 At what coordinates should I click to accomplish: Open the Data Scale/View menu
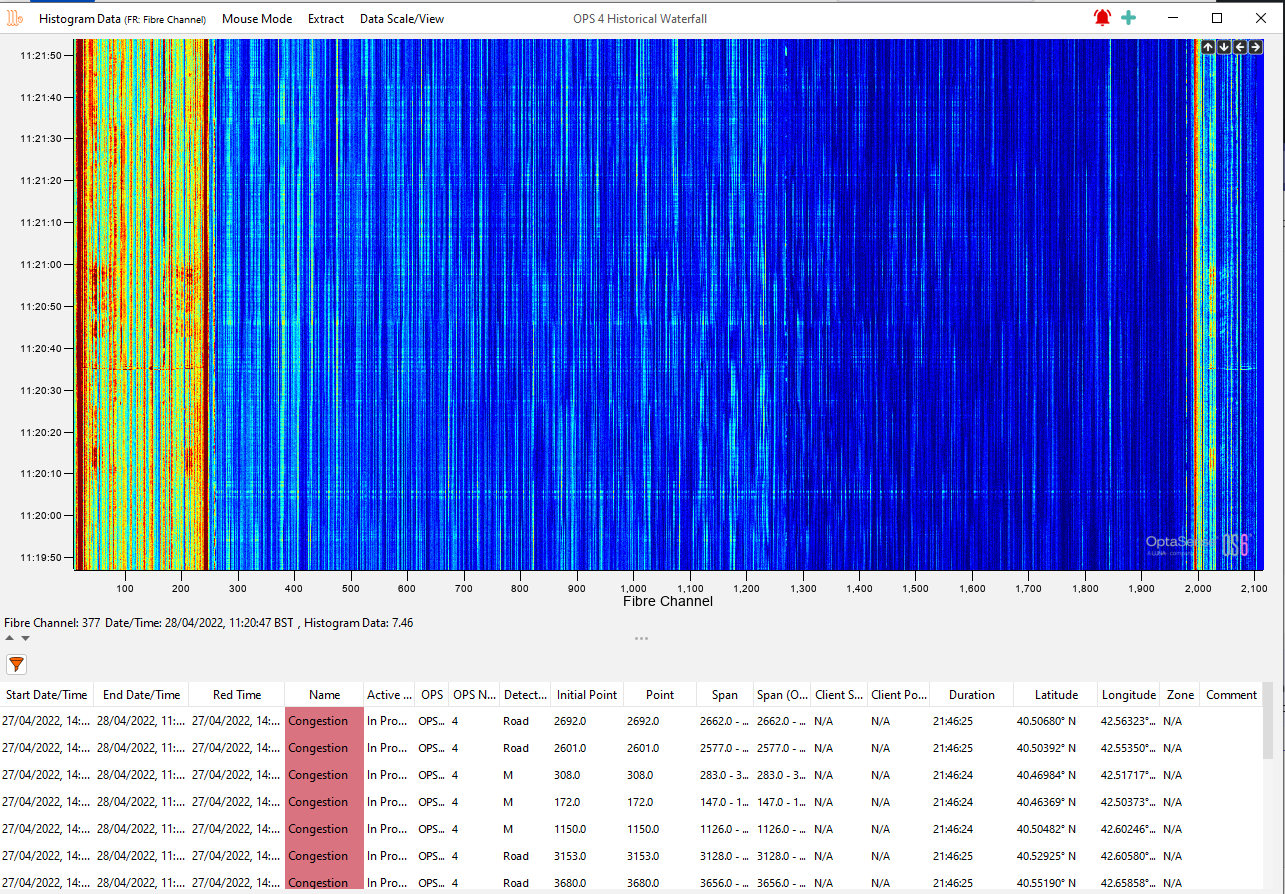tap(401, 18)
